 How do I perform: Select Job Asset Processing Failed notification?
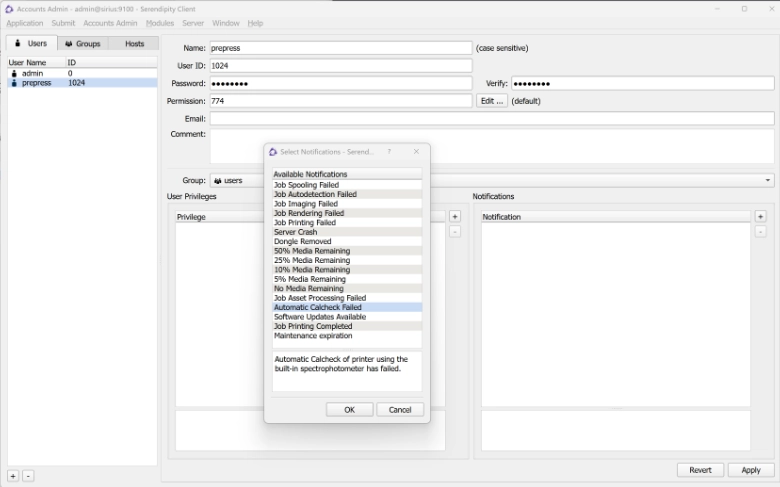click(347, 298)
